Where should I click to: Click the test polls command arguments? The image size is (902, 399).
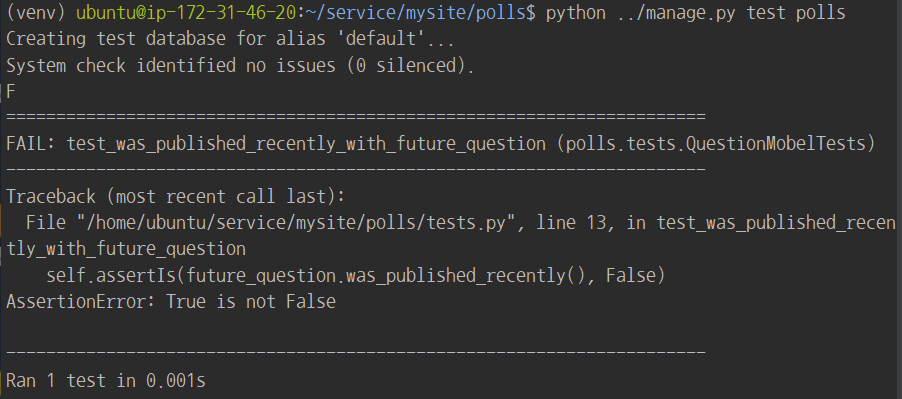click(796, 13)
